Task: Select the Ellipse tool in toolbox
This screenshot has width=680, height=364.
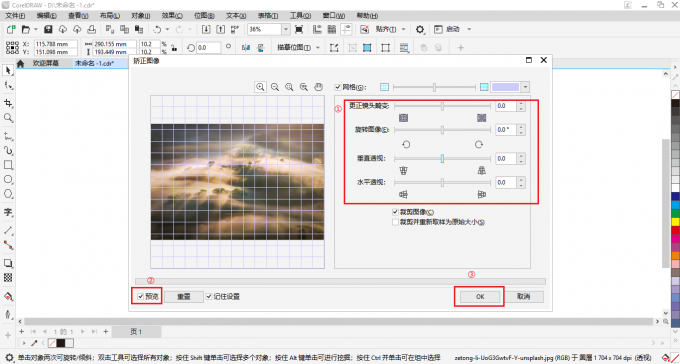Action: coord(8,179)
